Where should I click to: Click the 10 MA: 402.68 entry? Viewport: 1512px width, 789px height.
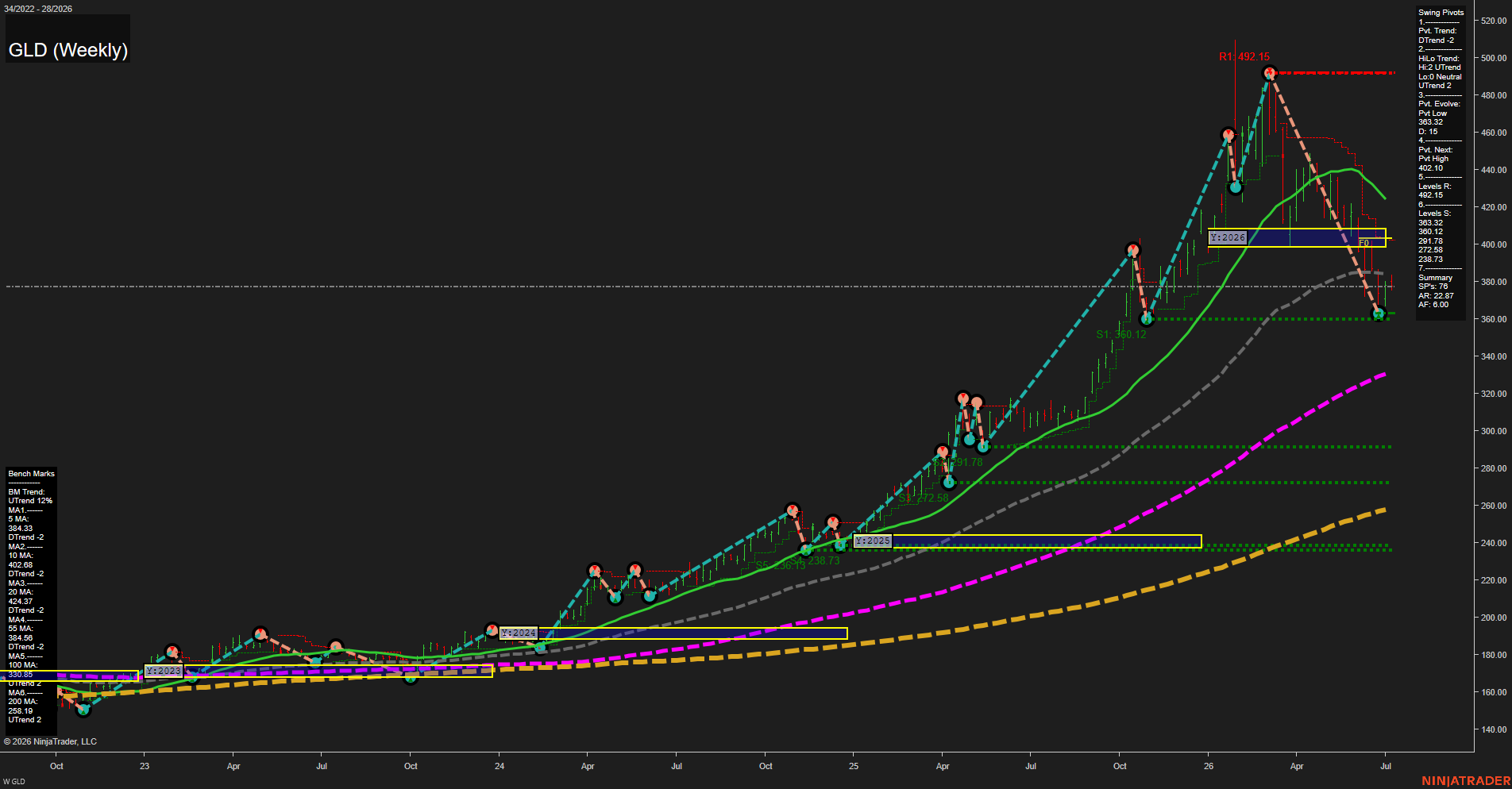click(x=21, y=560)
